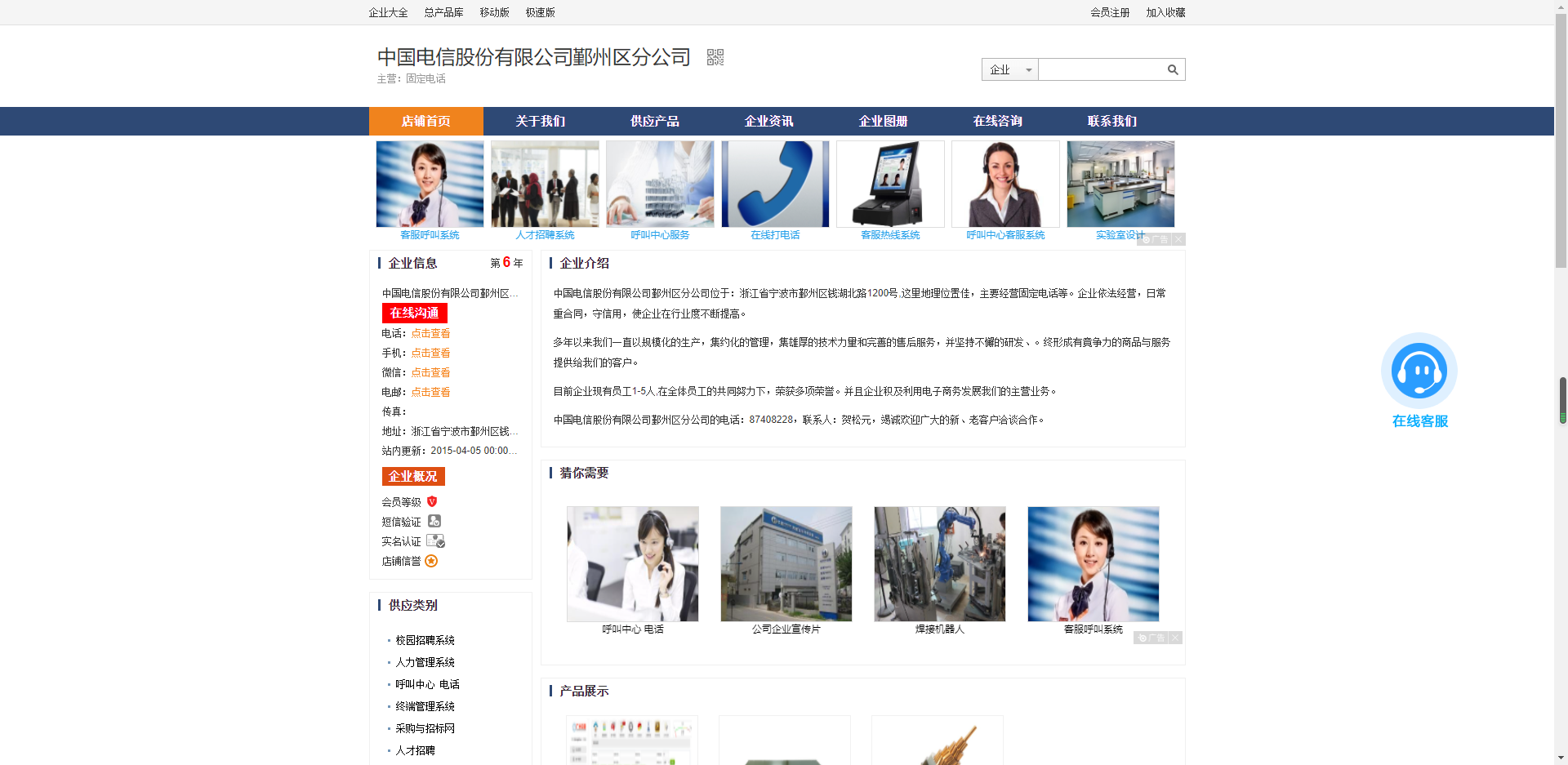Screen dimensions: 1568x765
Task: Open the 公司企业宣传片 building image
Action: click(x=786, y=564)
